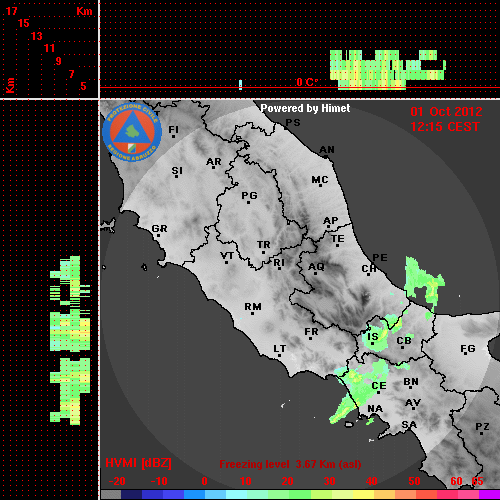500x500 pixels.
Task: Click the 11 height axis label
Action: pos(49,48)
